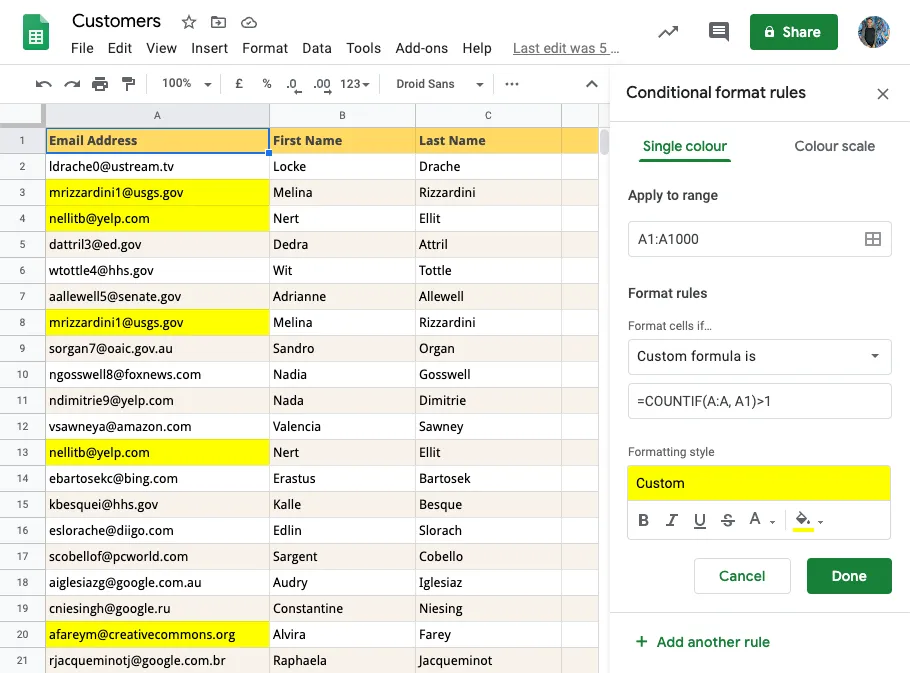
Task: Click the data range selection grid icon
Action: pos(873,239)
